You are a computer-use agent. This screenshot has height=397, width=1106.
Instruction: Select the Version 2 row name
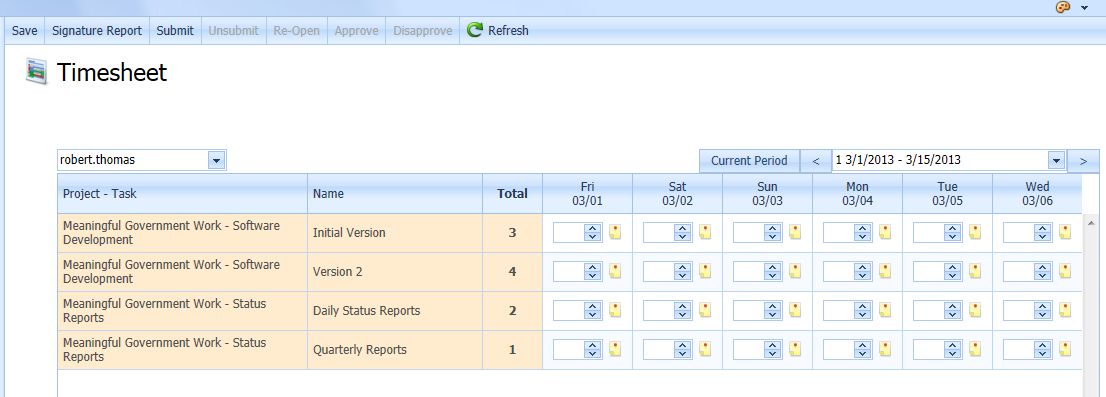(x=338, y=271)
